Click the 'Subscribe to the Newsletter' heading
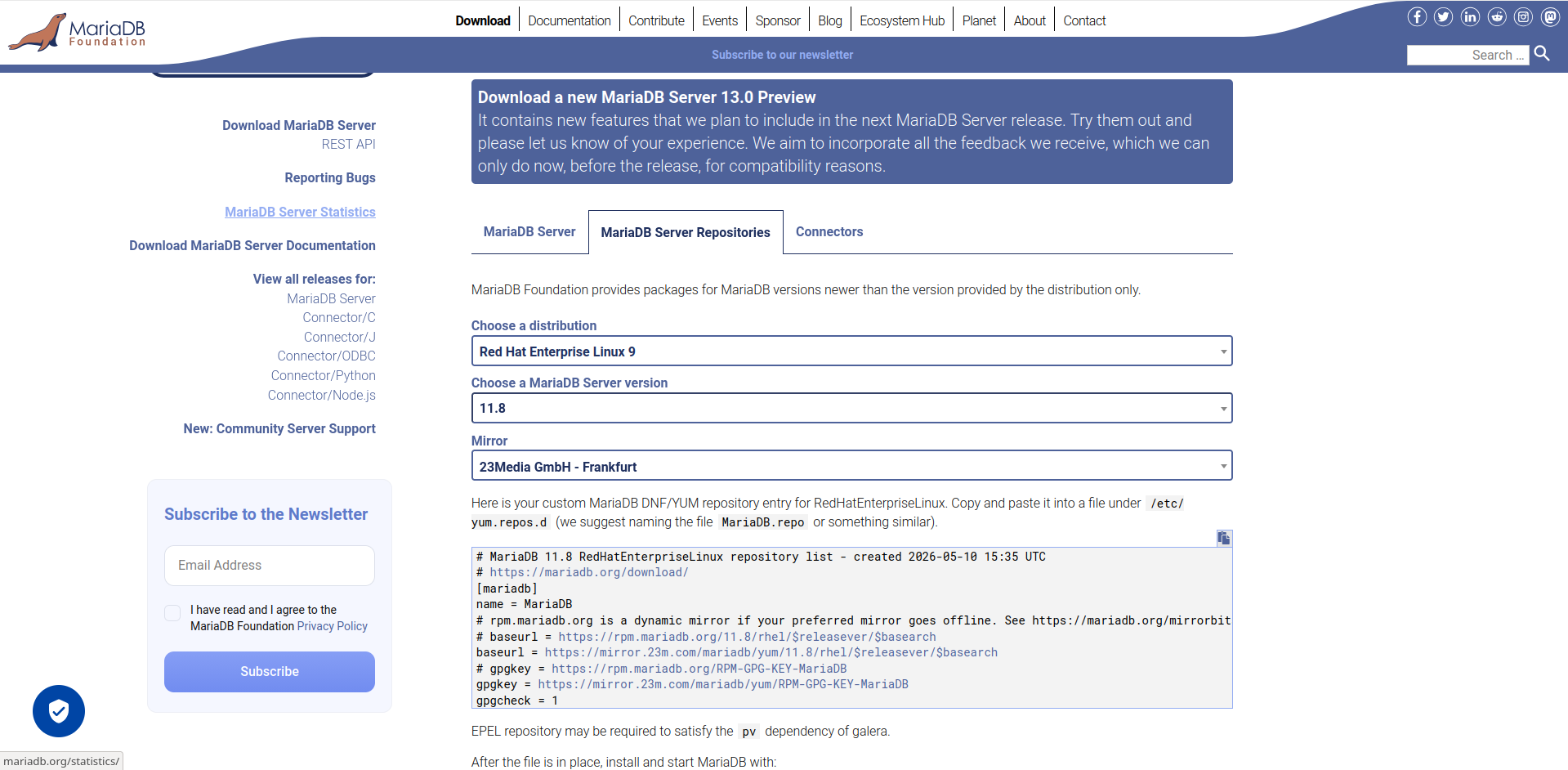The height and width of the screenshot is (770, 1568). 266,514
